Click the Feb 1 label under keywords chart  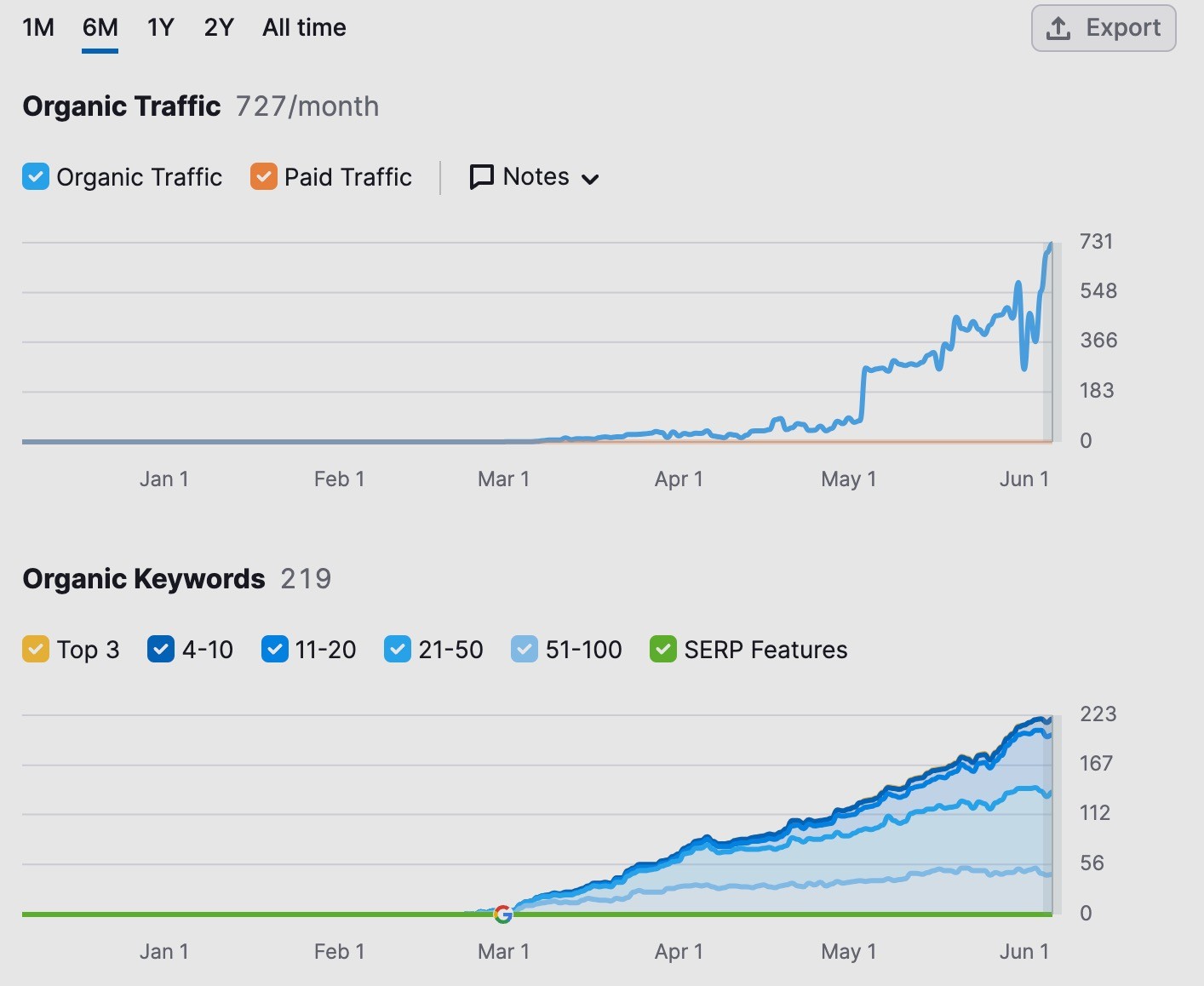point(339,952)
